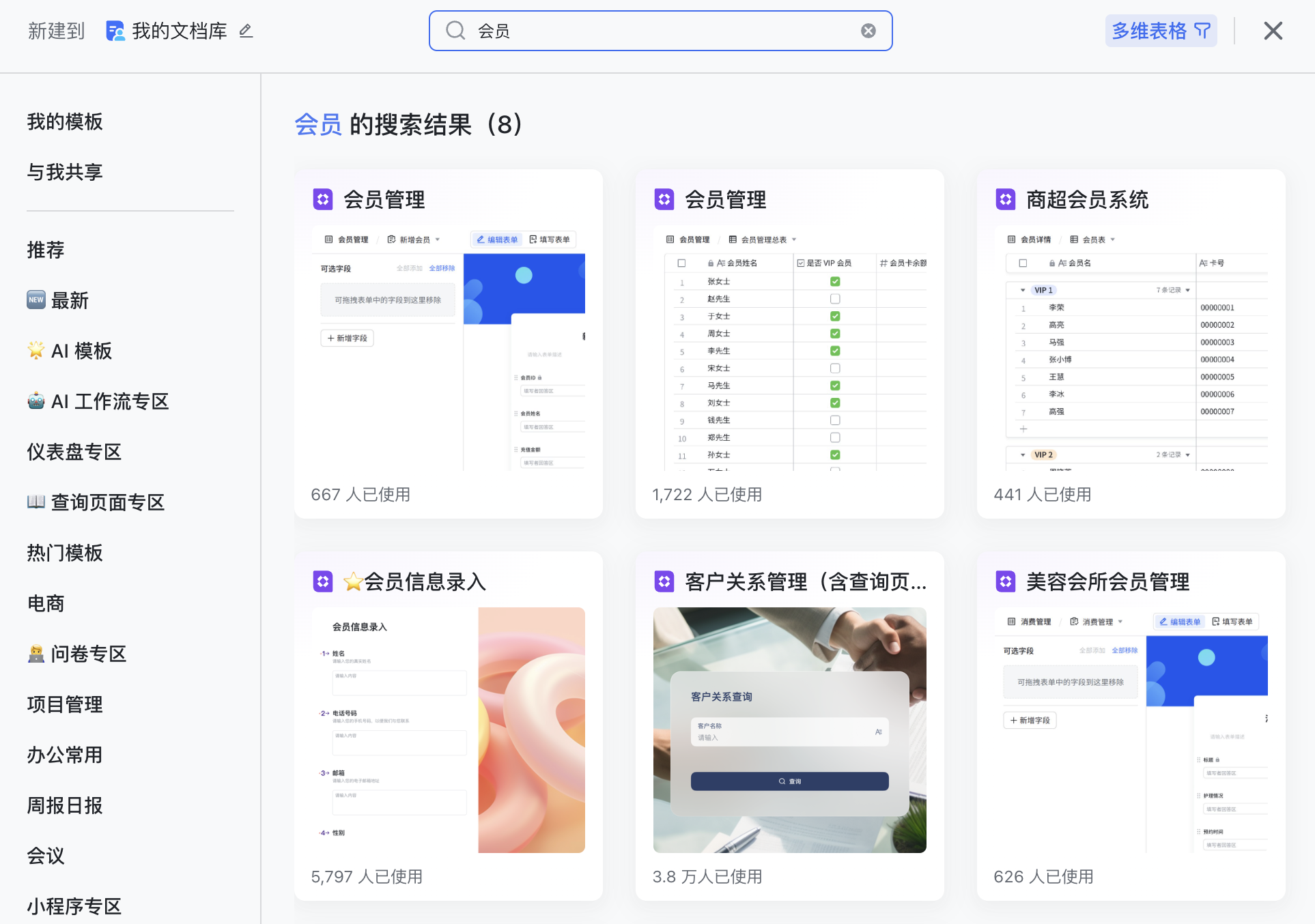
Task: Click the purple icon beside 客户关系管理 title
Action: pyautogui.click(x=664, y=581)
